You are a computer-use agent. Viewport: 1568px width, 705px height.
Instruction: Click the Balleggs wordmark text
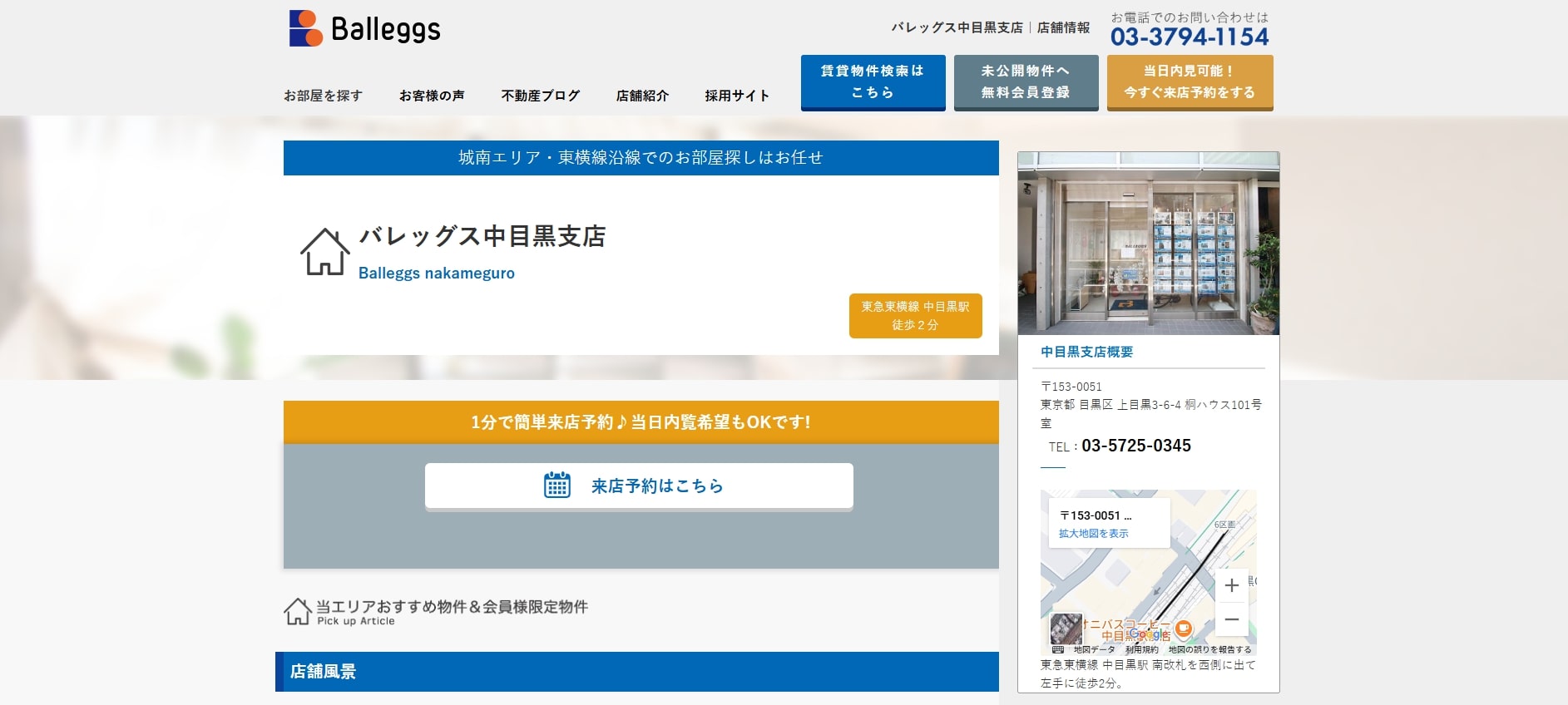pos(386,29)
